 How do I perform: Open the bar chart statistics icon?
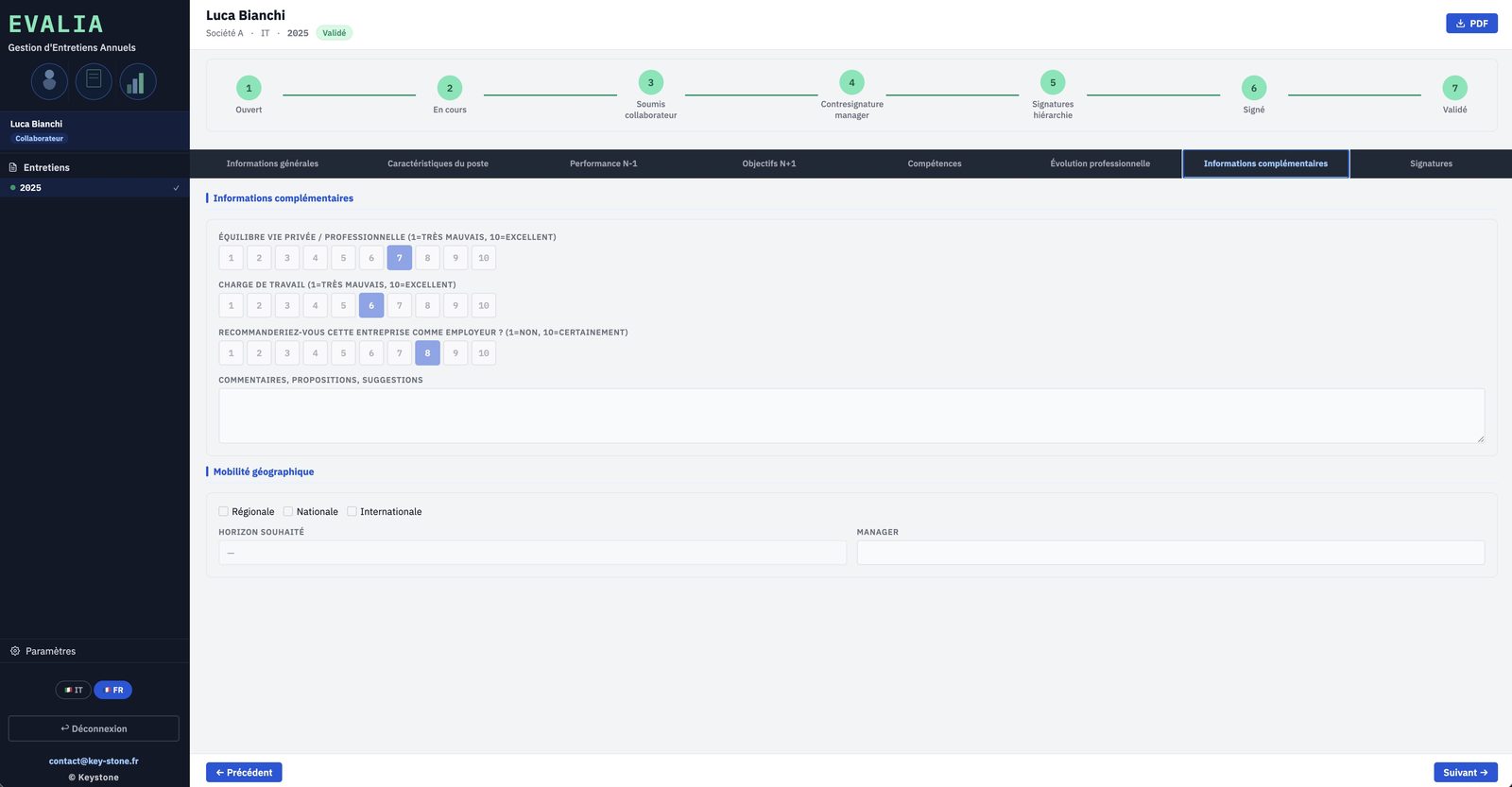pos(138,81)
